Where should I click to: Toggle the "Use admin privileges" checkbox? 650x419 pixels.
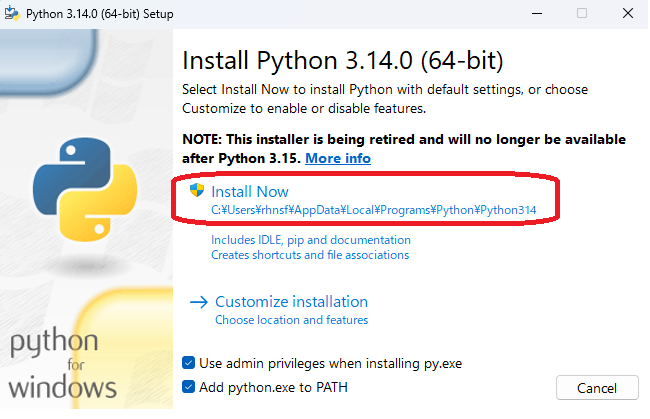(189, 363)
